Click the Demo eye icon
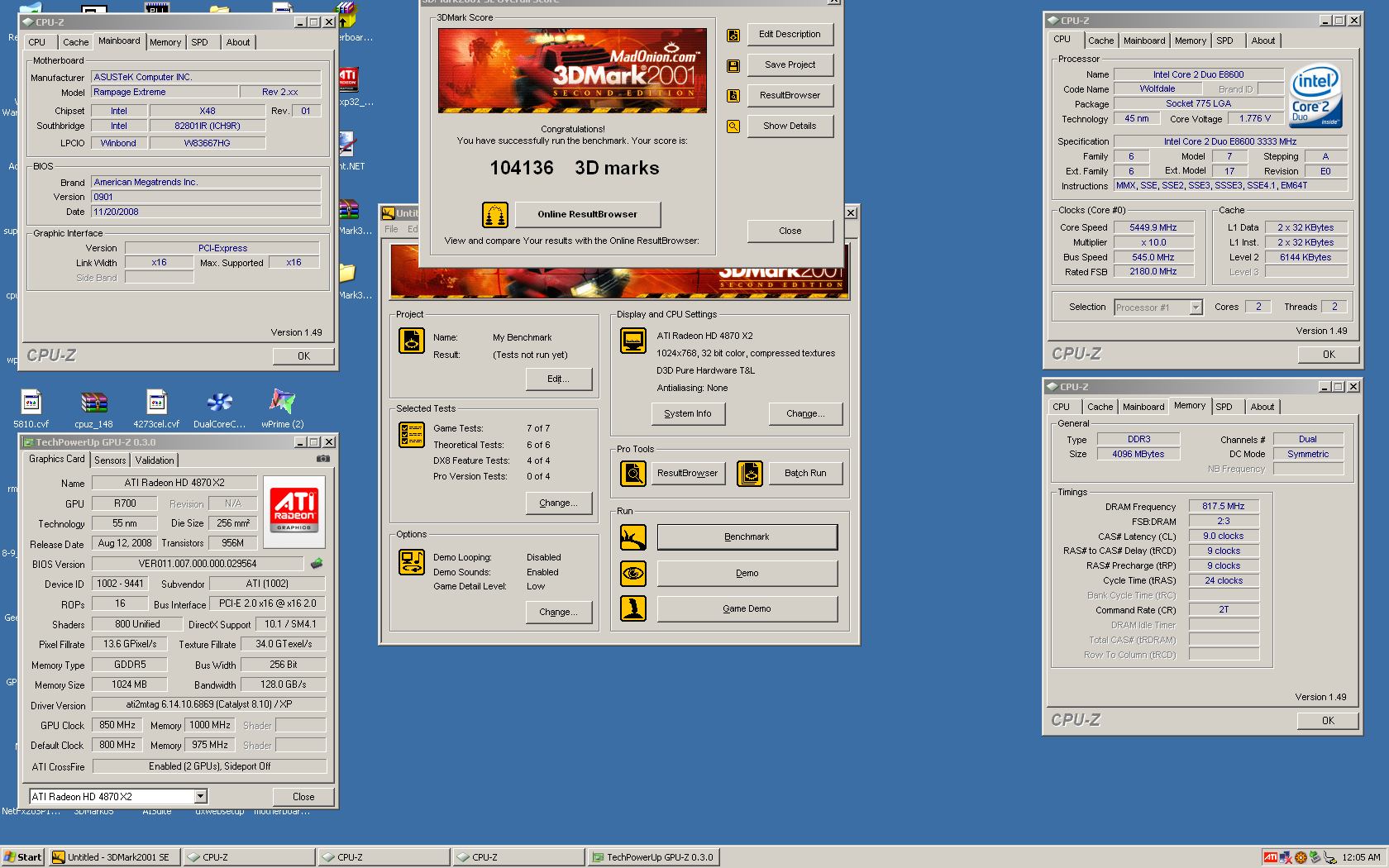Screen dimensions: 1389x868 [x=633, y=573]
